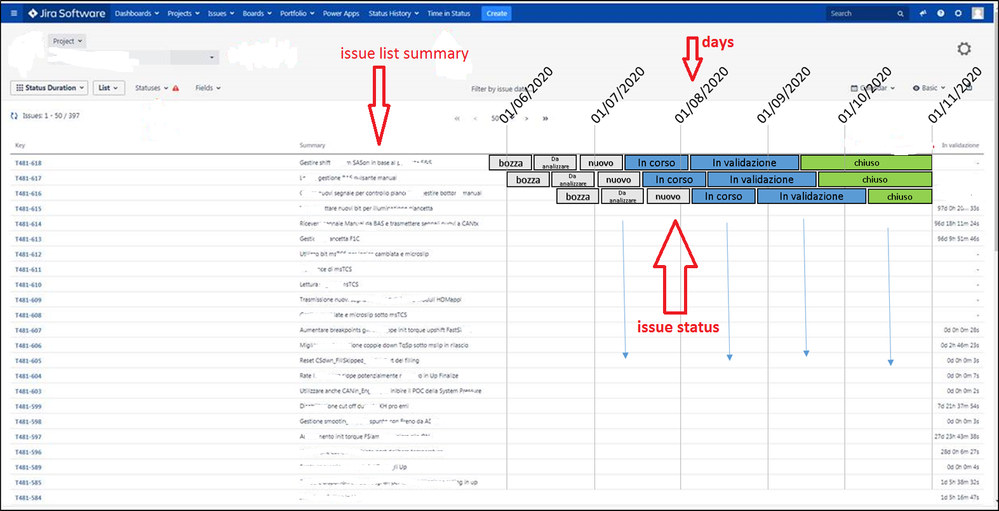Click the red warning icon beside Statuses
999x511 pixels.
tap(176, 89)
